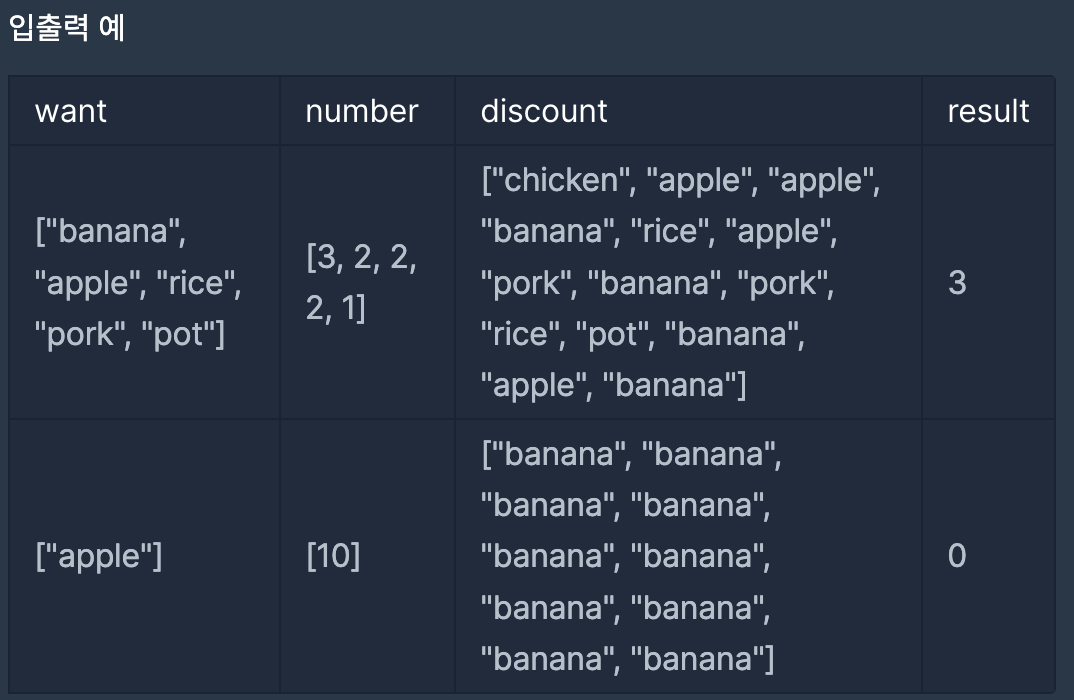Viewport: 1074px width, 700px height.
Task: Select the "result" column header
Action: [988, 111]
